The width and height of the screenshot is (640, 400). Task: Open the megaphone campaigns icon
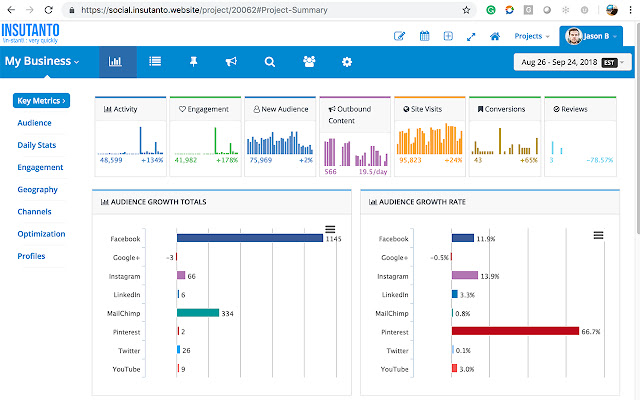pos(231,62)
